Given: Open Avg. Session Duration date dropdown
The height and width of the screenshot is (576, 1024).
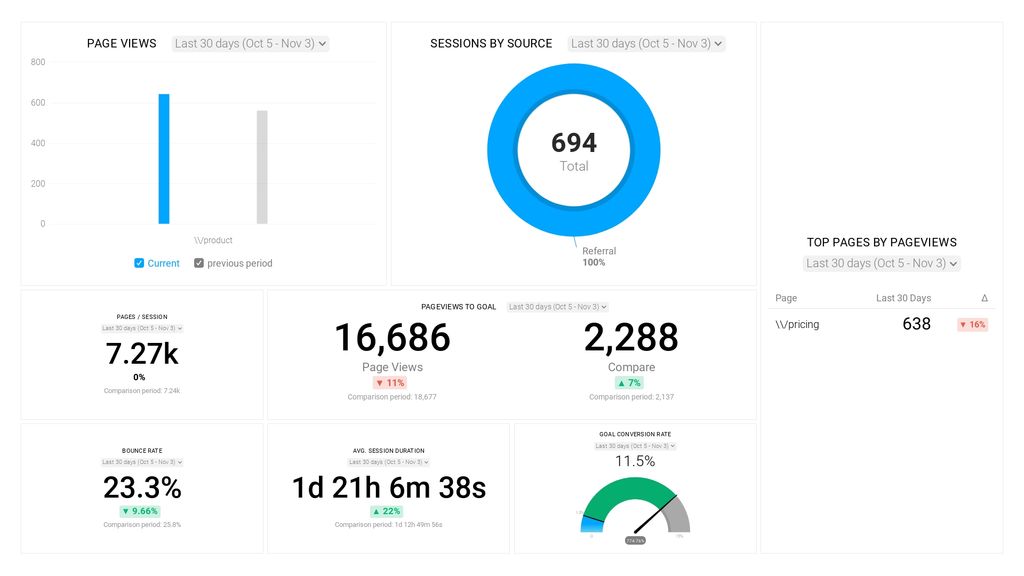Looking at the screenshot, I should (x=389, y=462).
